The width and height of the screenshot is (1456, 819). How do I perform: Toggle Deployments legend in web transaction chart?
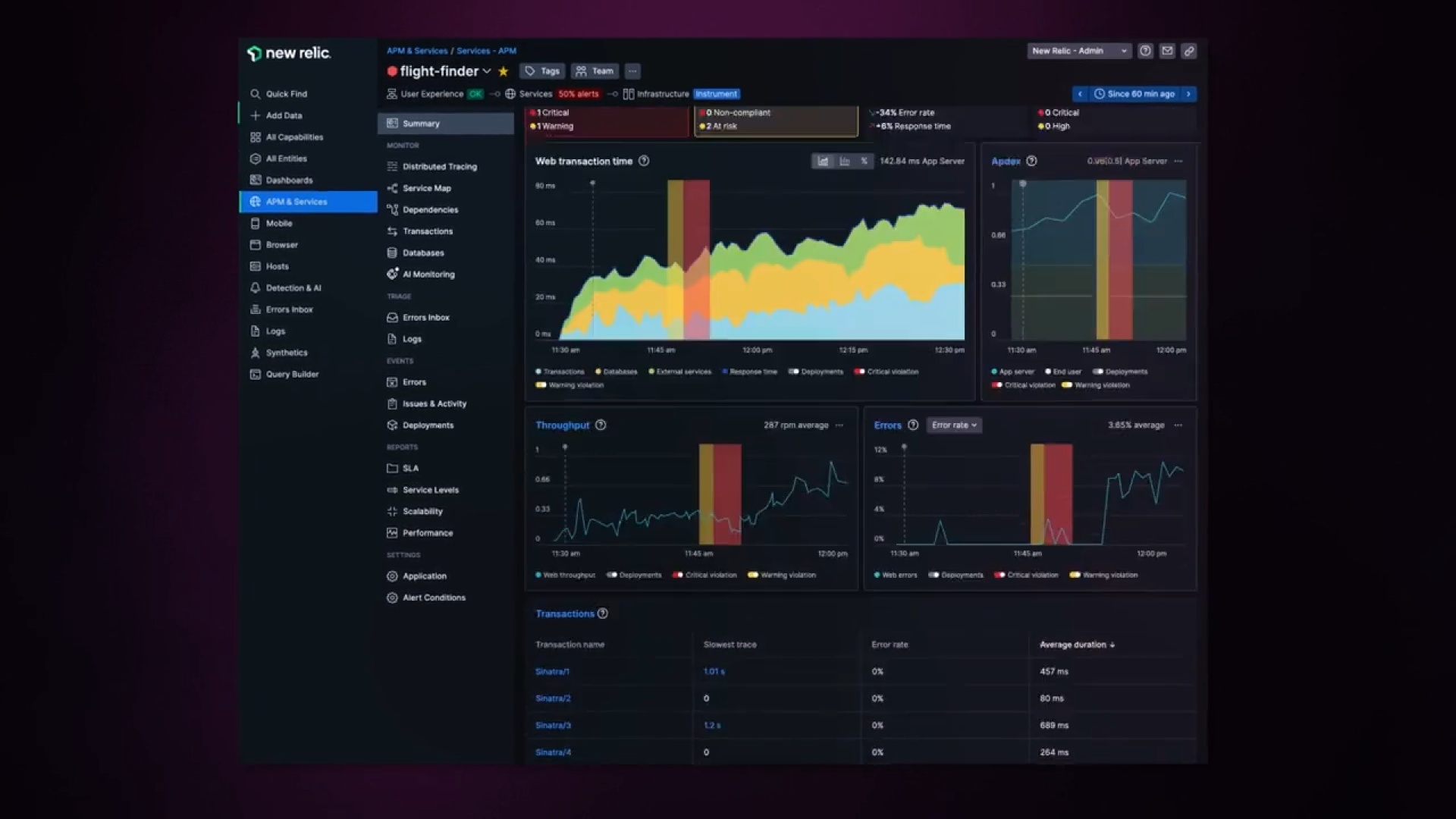click(x=816, y=372)
